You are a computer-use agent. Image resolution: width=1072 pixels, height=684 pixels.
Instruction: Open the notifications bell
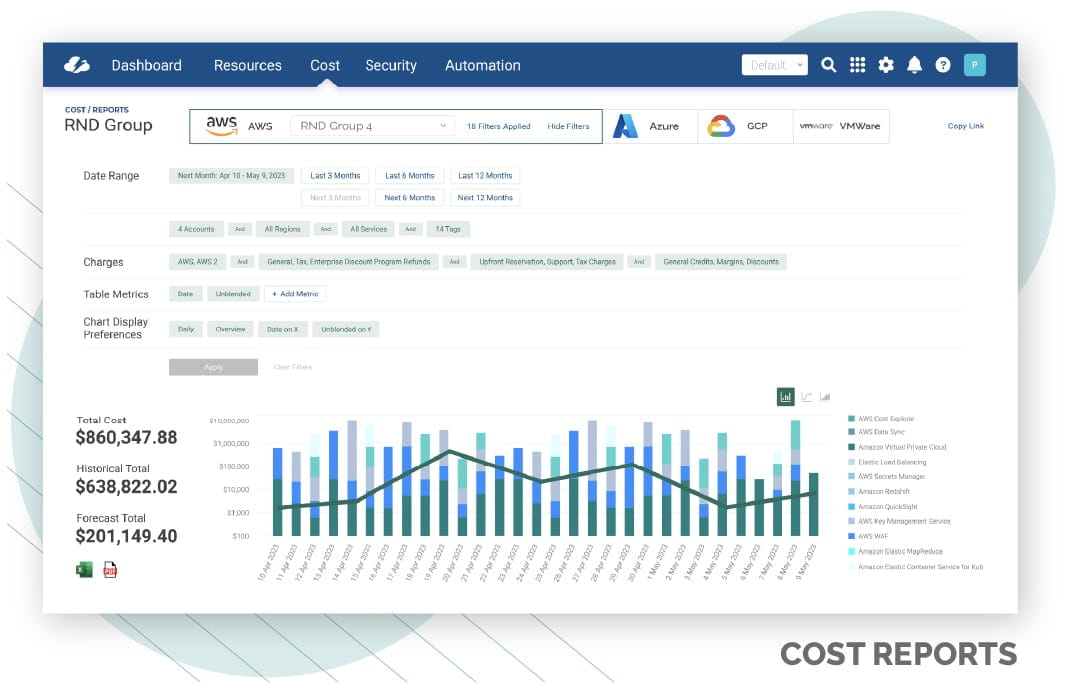914,64
